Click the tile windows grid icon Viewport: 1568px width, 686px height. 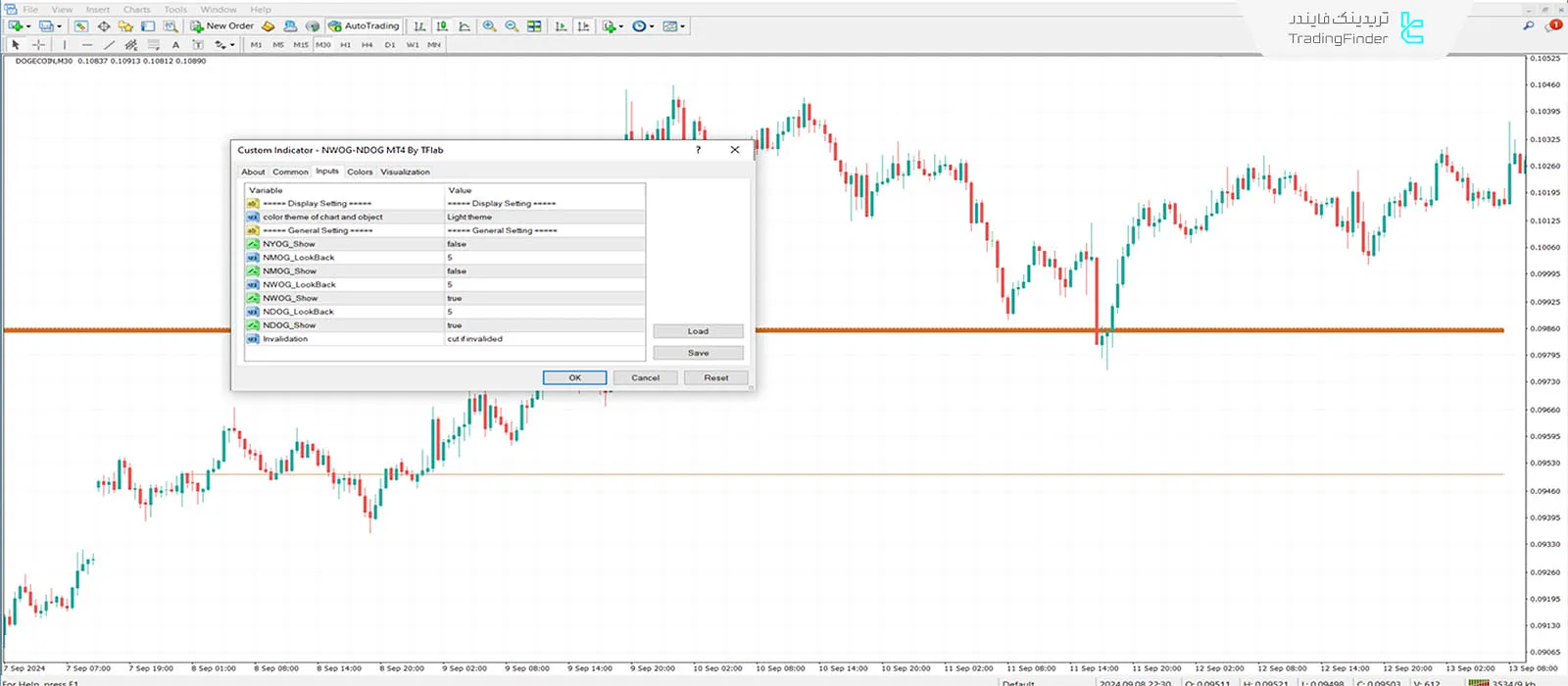click(x=534, y=26)
